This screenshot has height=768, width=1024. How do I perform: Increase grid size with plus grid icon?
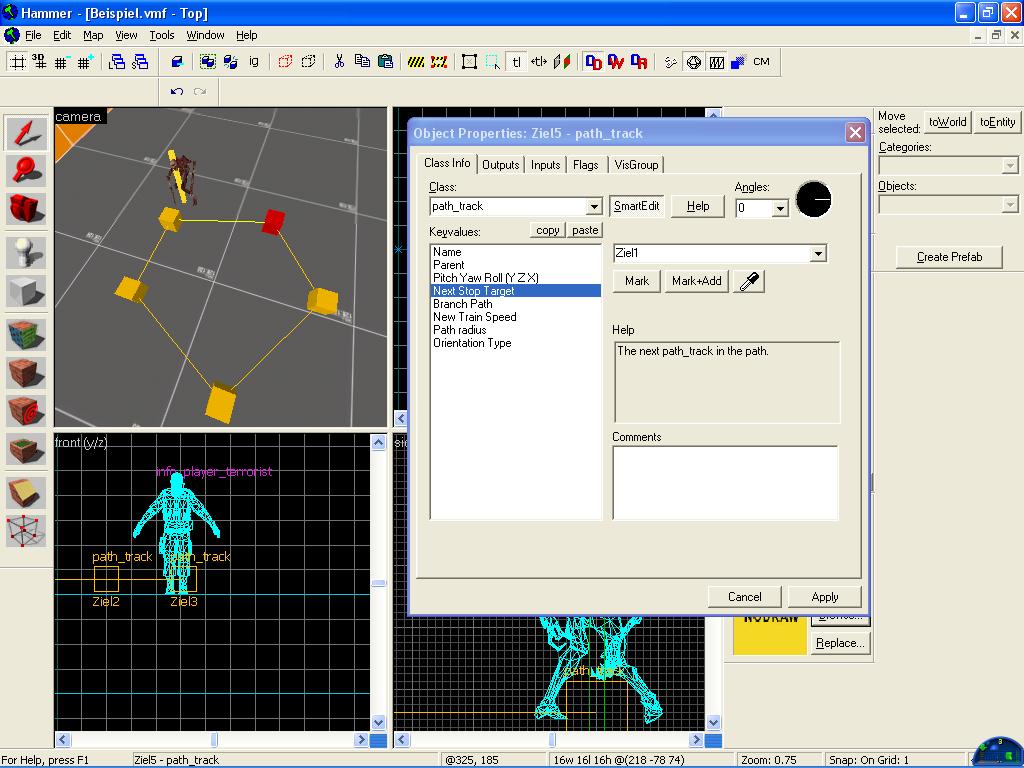pyautogui.click(x=85, y=62)
